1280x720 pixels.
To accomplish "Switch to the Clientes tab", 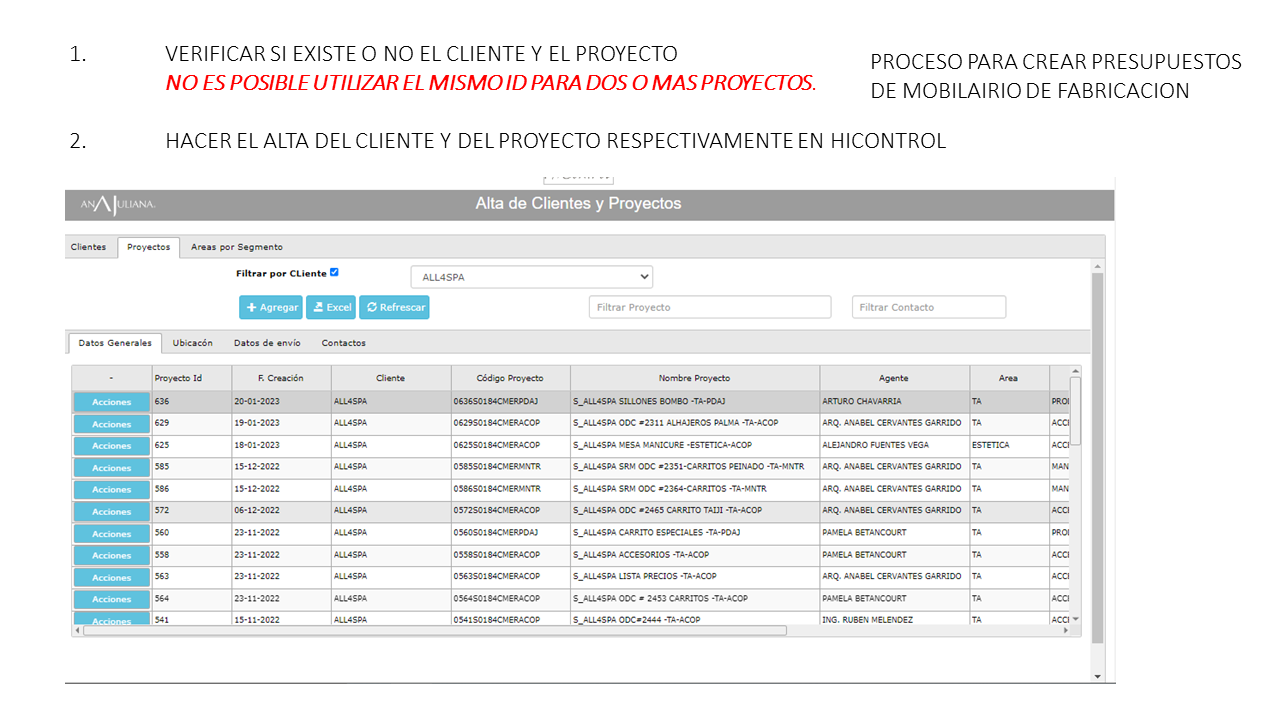I will pyautogui.click(x=88, y=247).
